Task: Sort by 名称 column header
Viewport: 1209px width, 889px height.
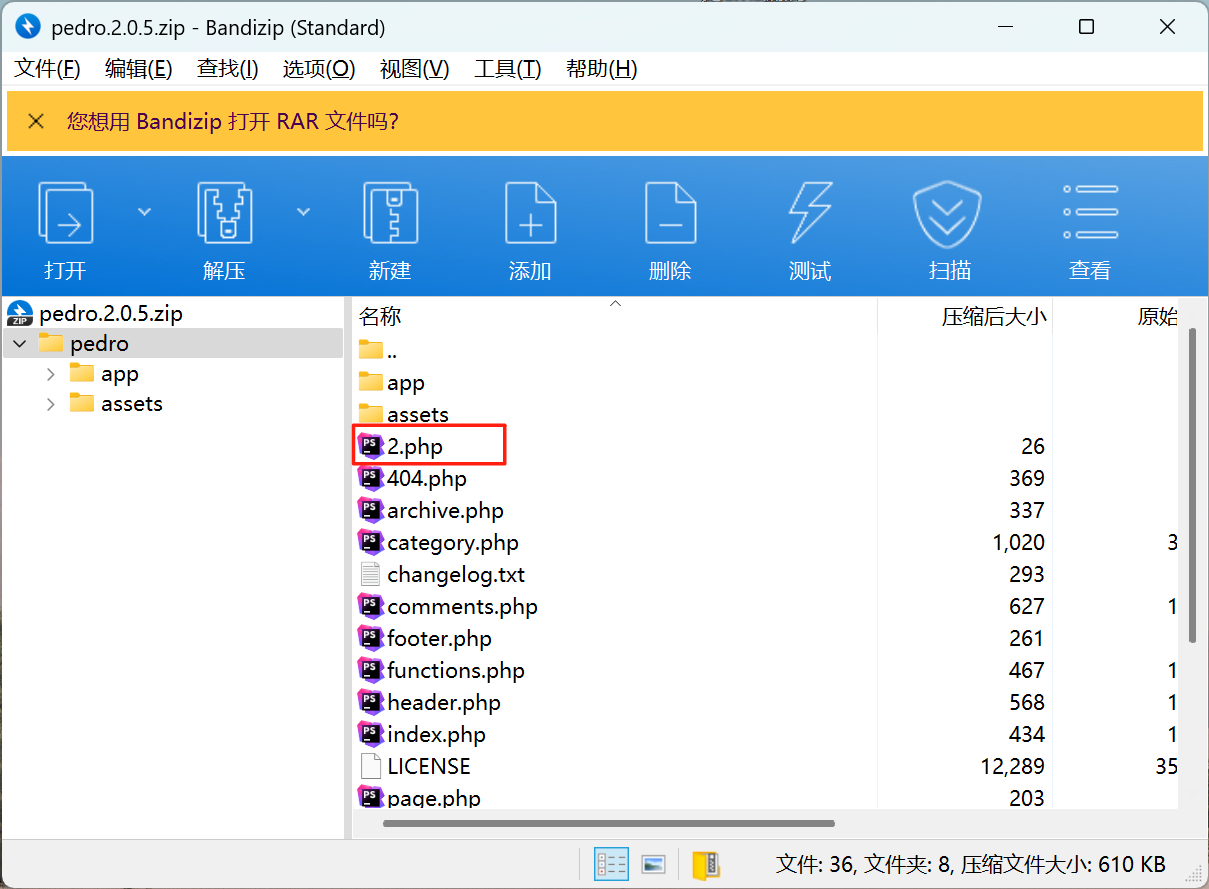Action: pos(615,317)
